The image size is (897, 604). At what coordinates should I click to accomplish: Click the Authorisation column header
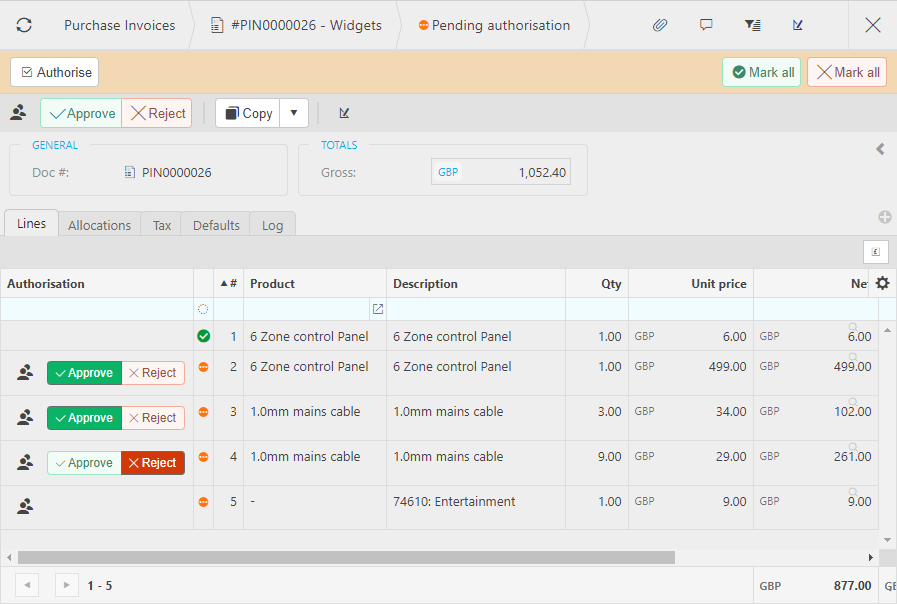click(x=97, y=284)
